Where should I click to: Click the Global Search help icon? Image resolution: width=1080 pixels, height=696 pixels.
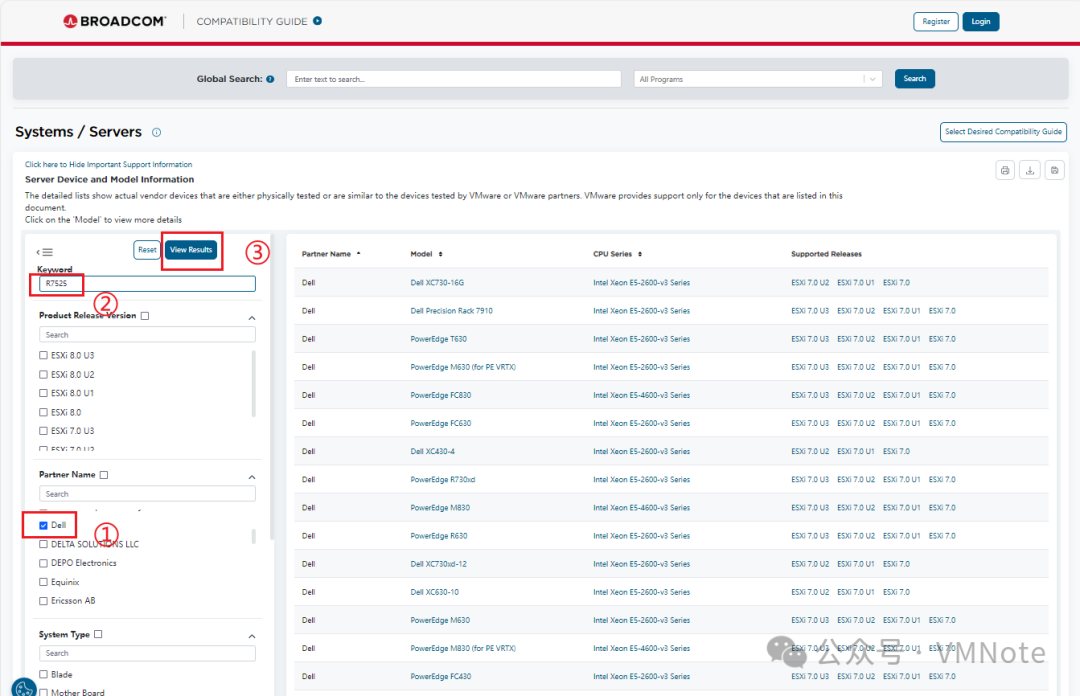point(270,79)
